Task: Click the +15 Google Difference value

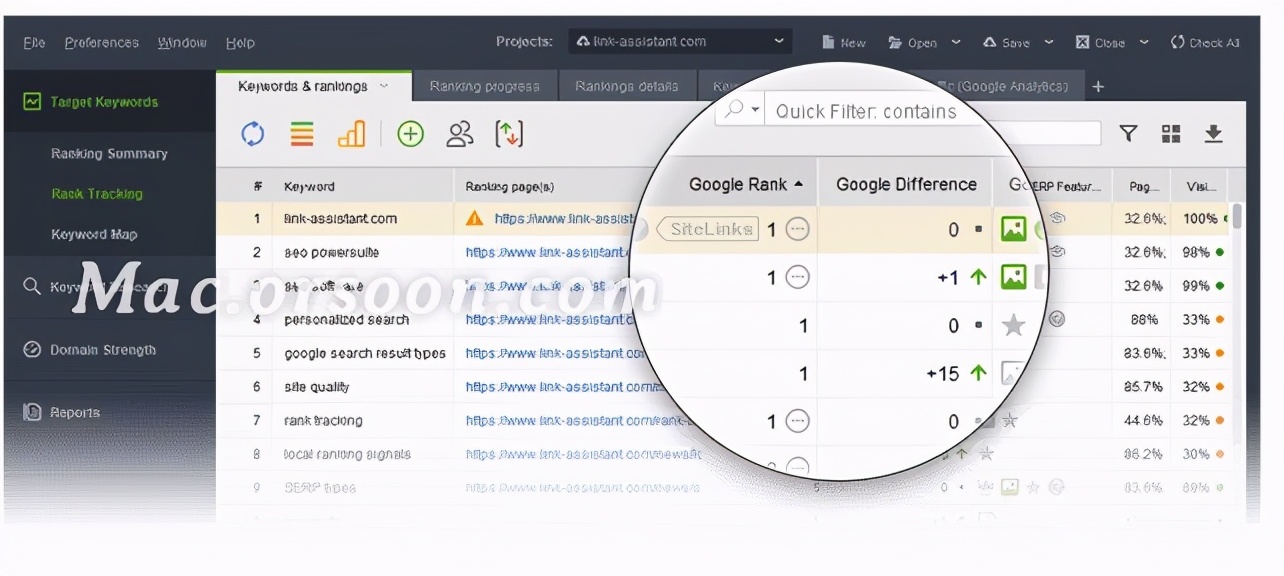Action: click(x=942, y=374)
